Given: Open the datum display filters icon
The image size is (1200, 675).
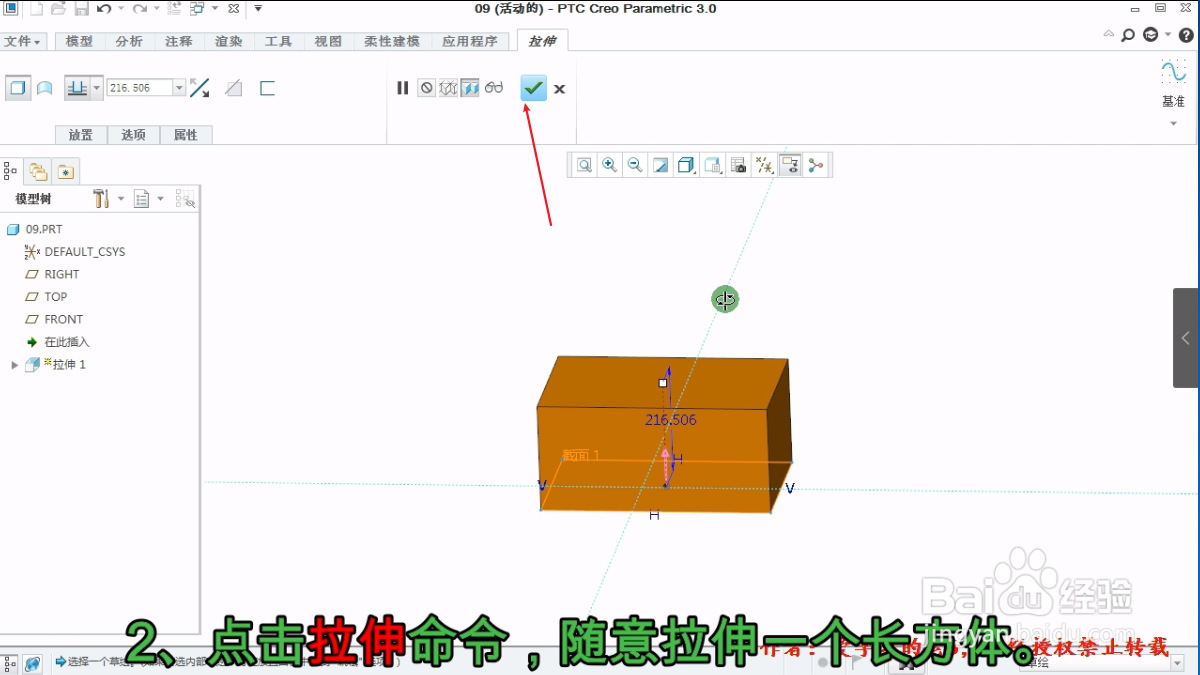Looking at the screenshot, I should tap(765, 164).
